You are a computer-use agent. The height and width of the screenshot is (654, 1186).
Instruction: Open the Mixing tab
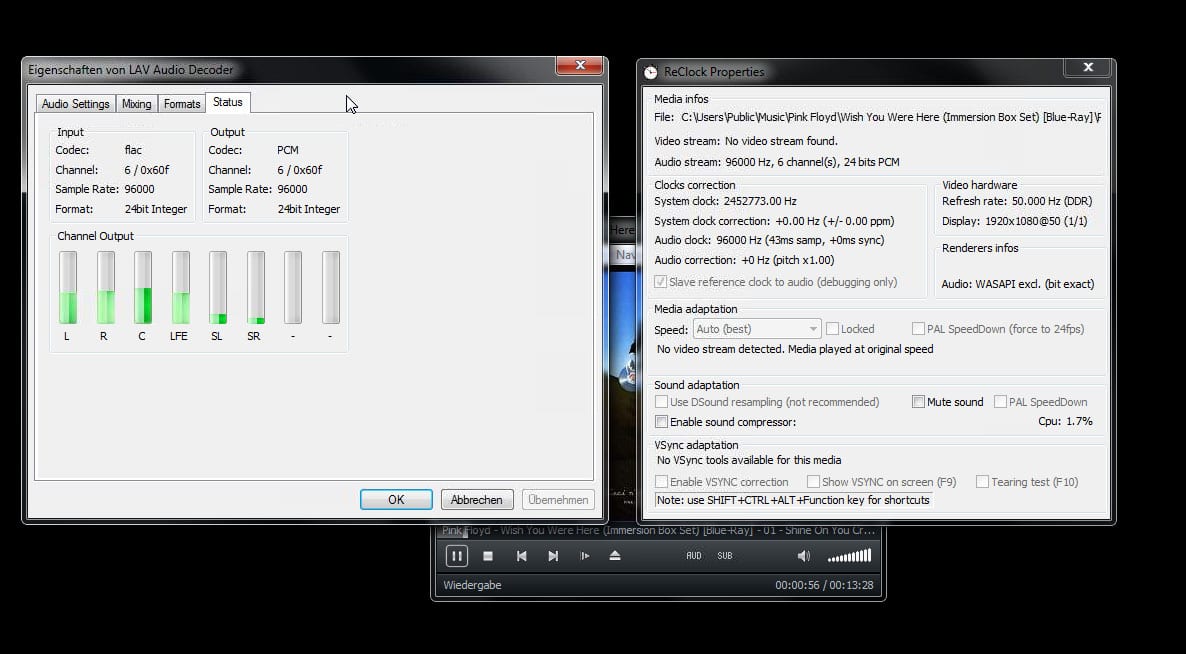tap(137, 104)
